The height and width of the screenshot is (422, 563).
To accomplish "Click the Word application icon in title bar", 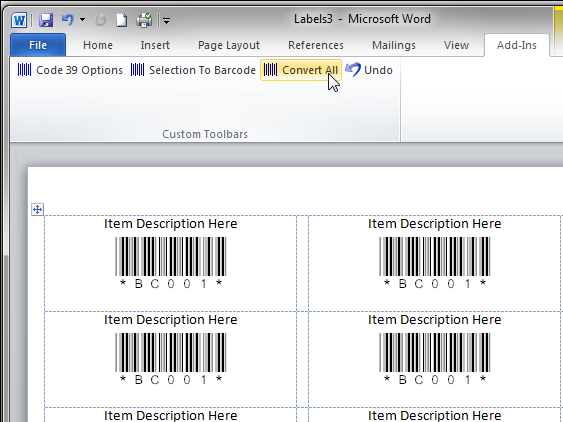I will click(x=19, y=20).
